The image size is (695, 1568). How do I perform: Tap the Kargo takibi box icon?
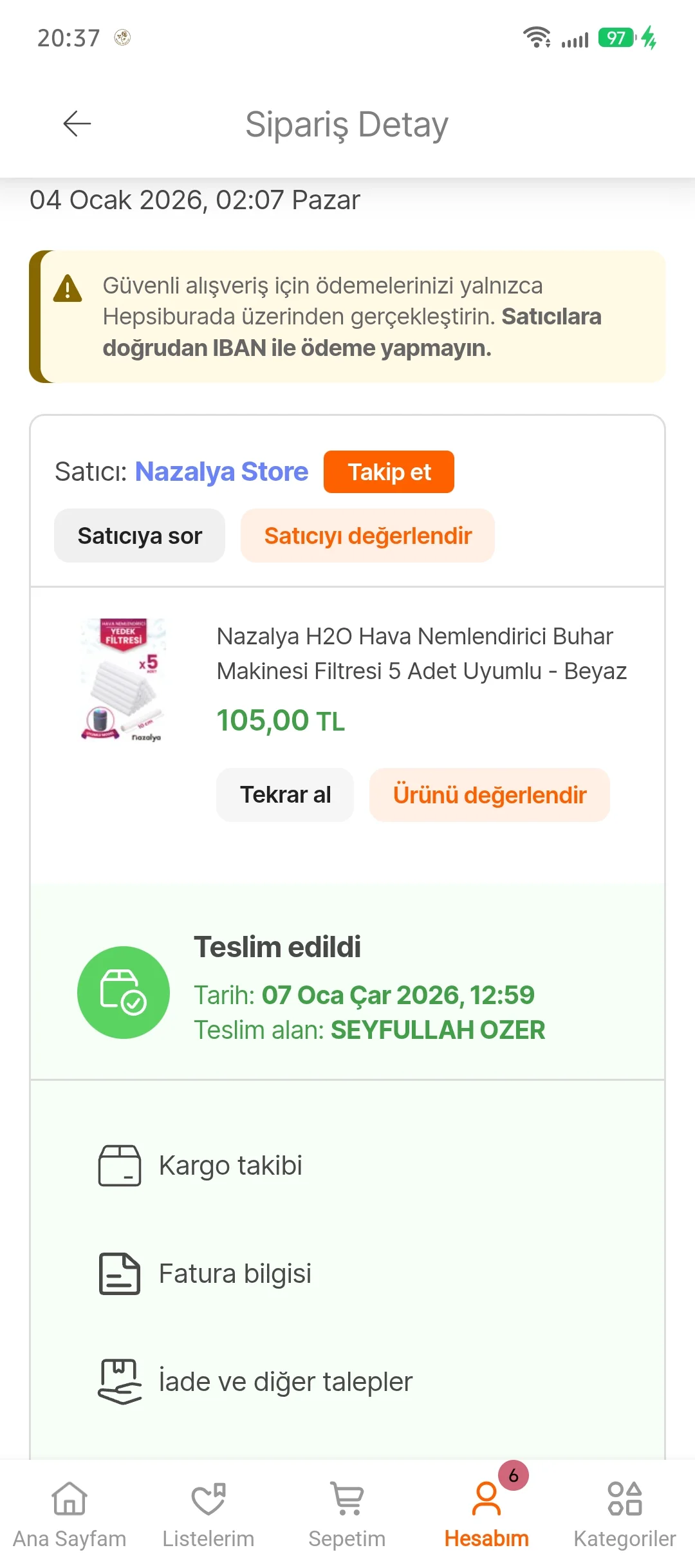(x=119, y=1165)
